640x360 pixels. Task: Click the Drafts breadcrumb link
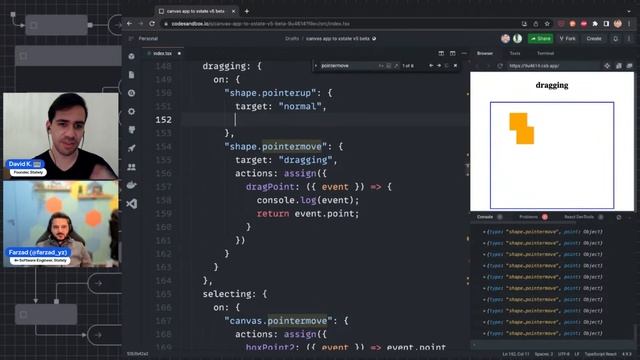[x=292, y=39]
